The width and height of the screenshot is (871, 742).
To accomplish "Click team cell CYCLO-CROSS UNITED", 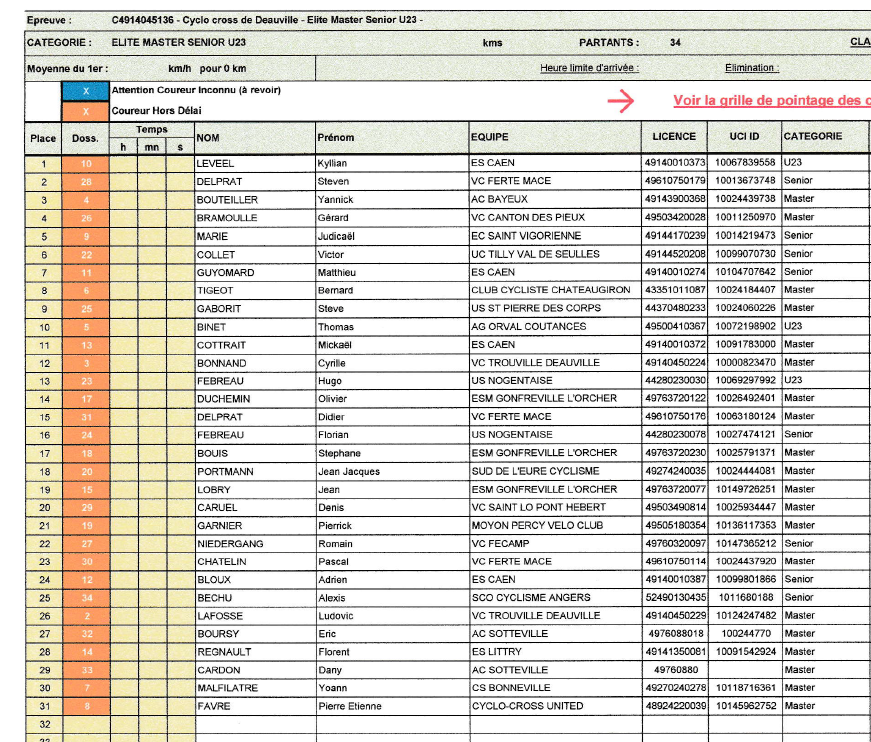I will pyautogui.click(x=555, y=706).
